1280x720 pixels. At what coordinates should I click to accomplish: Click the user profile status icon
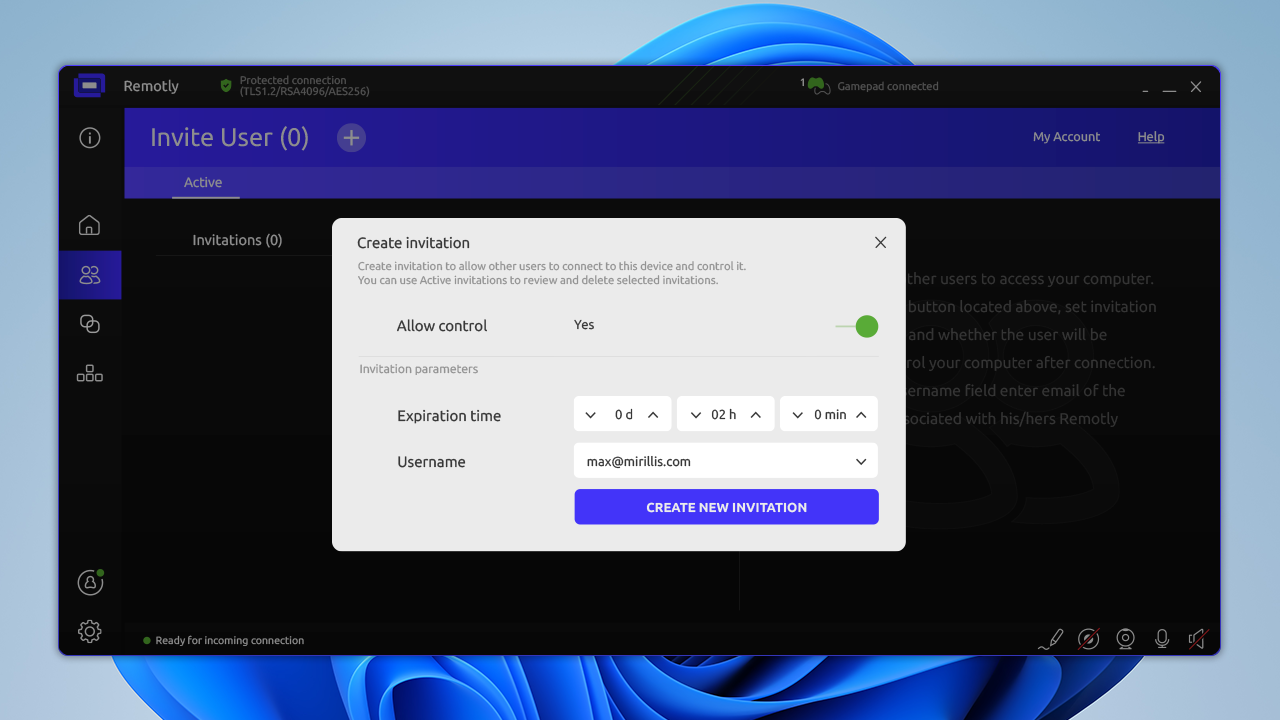pos(90,582)
